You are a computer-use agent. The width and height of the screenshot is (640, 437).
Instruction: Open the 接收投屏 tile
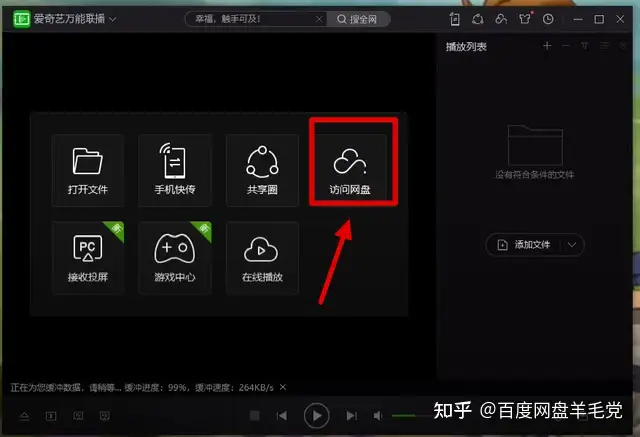88,257
